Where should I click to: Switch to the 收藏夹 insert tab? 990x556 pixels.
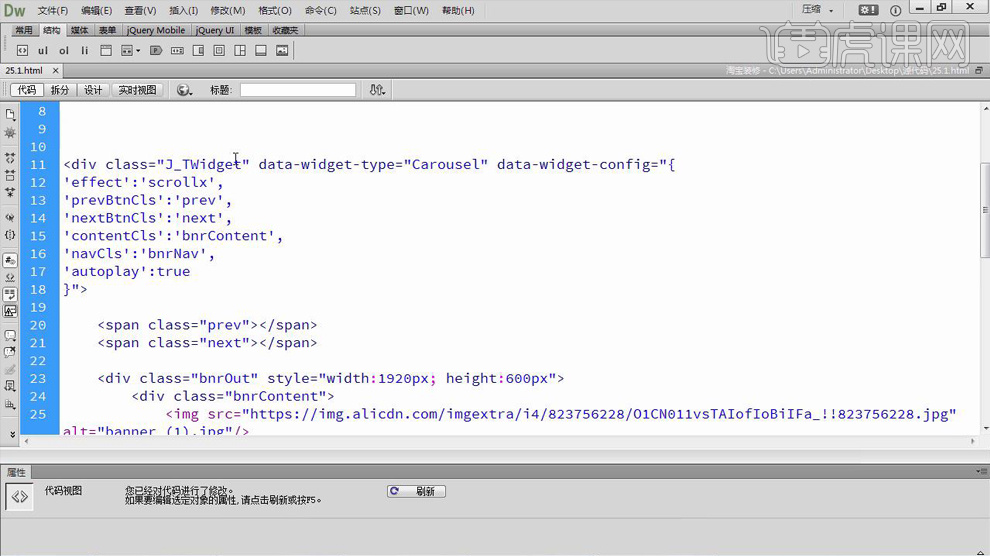point(285,30)
